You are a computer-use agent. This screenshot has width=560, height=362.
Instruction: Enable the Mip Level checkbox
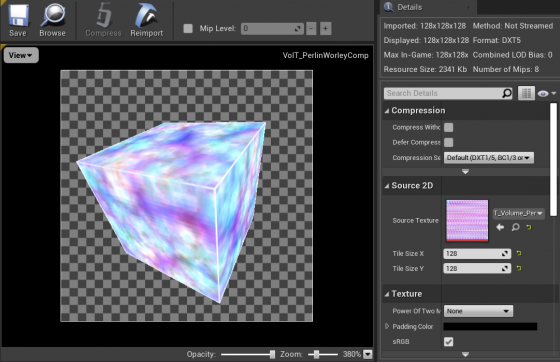coord(188,29)
